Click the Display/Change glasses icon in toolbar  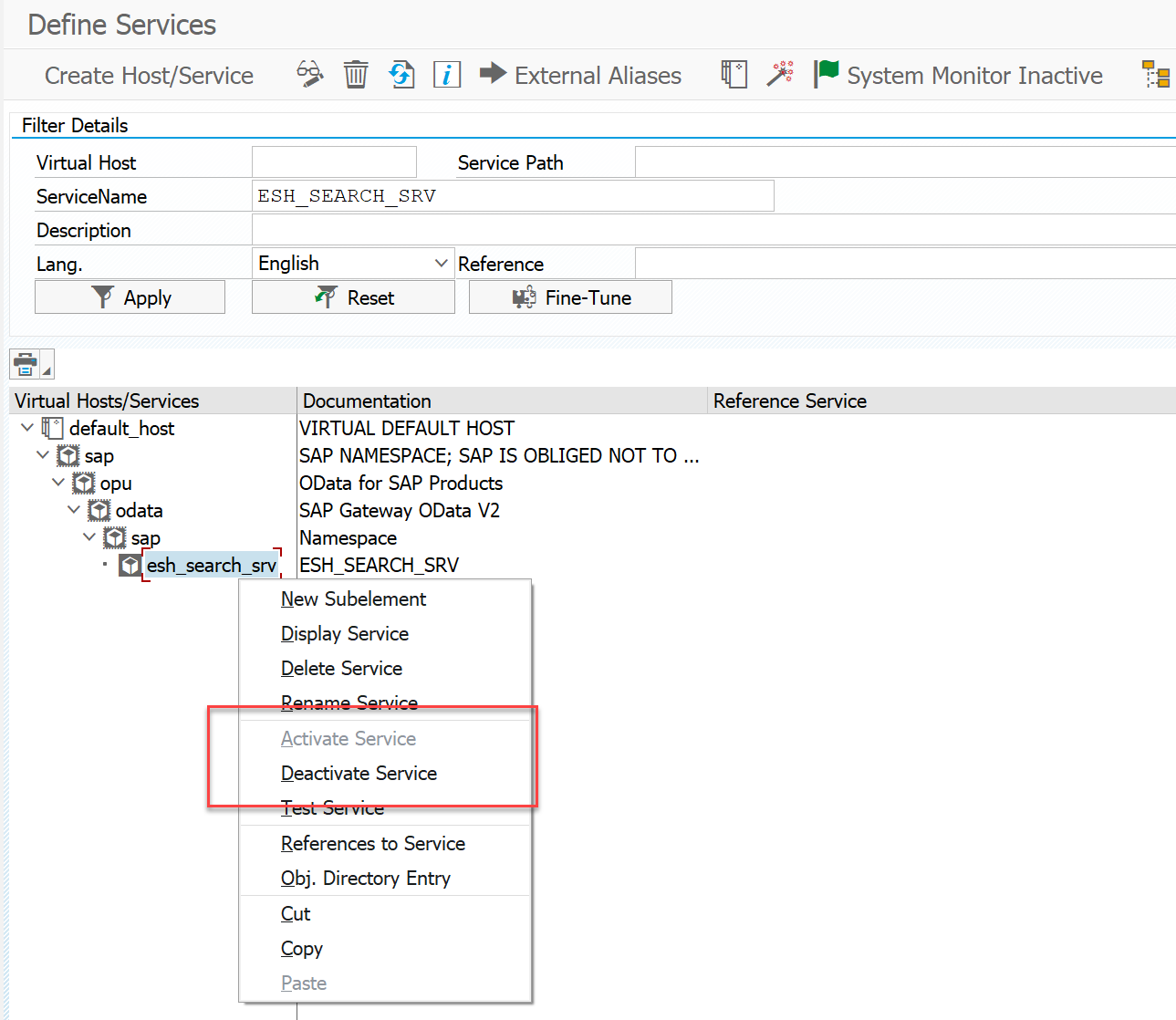point(310,74)
